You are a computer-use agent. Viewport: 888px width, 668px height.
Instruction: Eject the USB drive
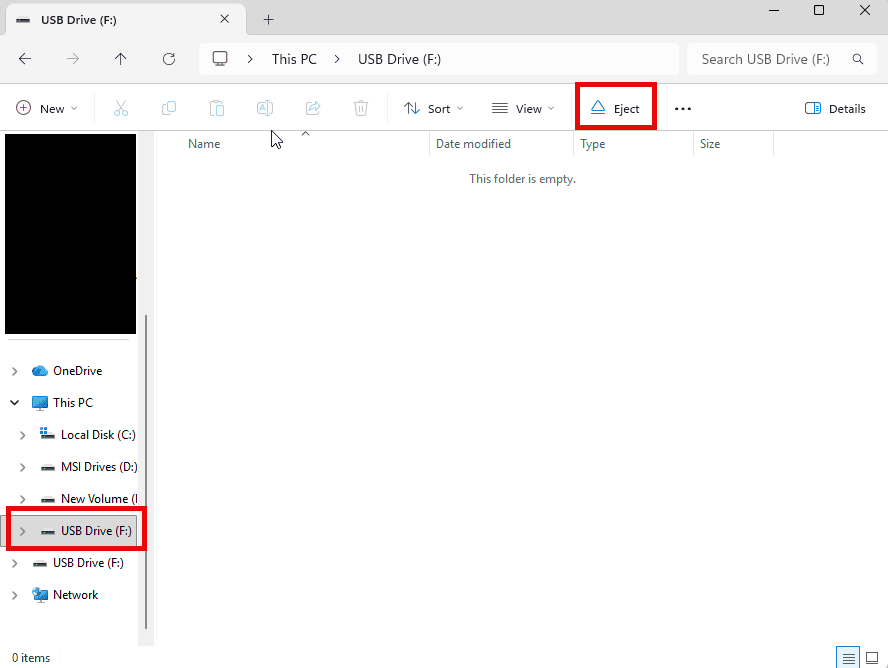615,109
